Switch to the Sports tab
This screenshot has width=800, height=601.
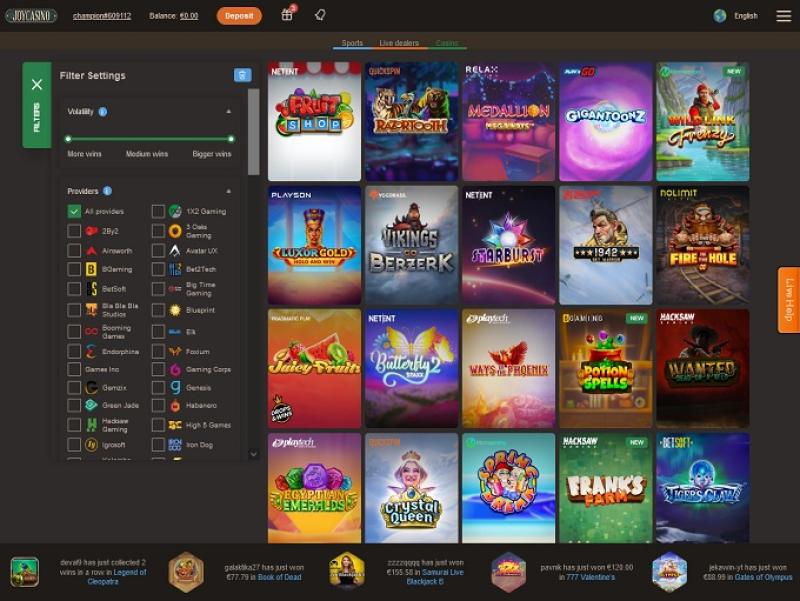pyautogui.click(x=352, y=43)
